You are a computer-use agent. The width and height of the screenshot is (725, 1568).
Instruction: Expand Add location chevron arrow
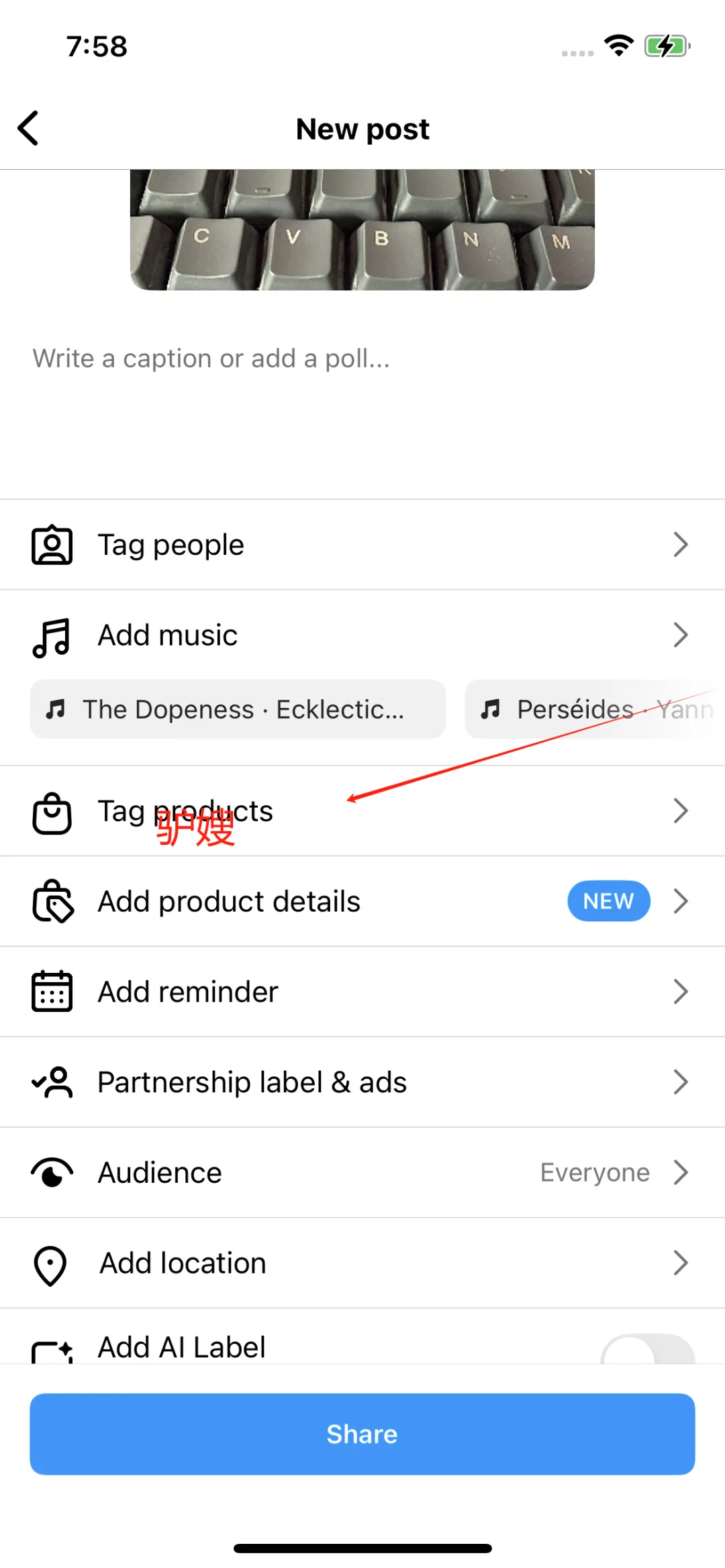[x=681, y=1263]
